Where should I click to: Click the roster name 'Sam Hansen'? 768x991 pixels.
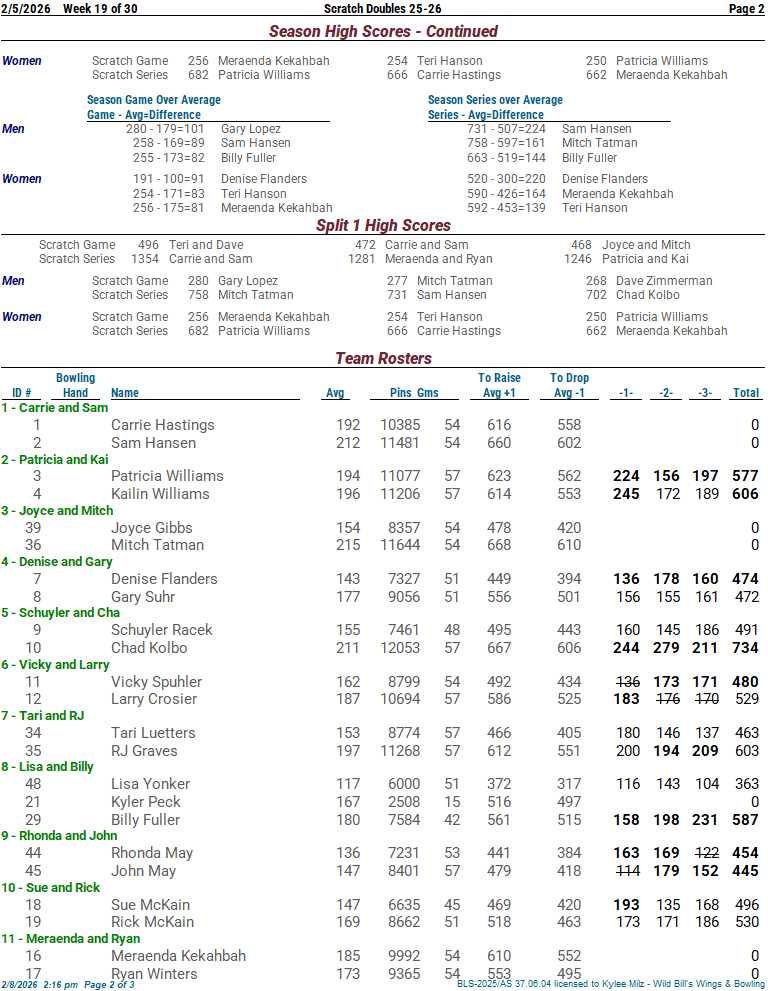153,443
